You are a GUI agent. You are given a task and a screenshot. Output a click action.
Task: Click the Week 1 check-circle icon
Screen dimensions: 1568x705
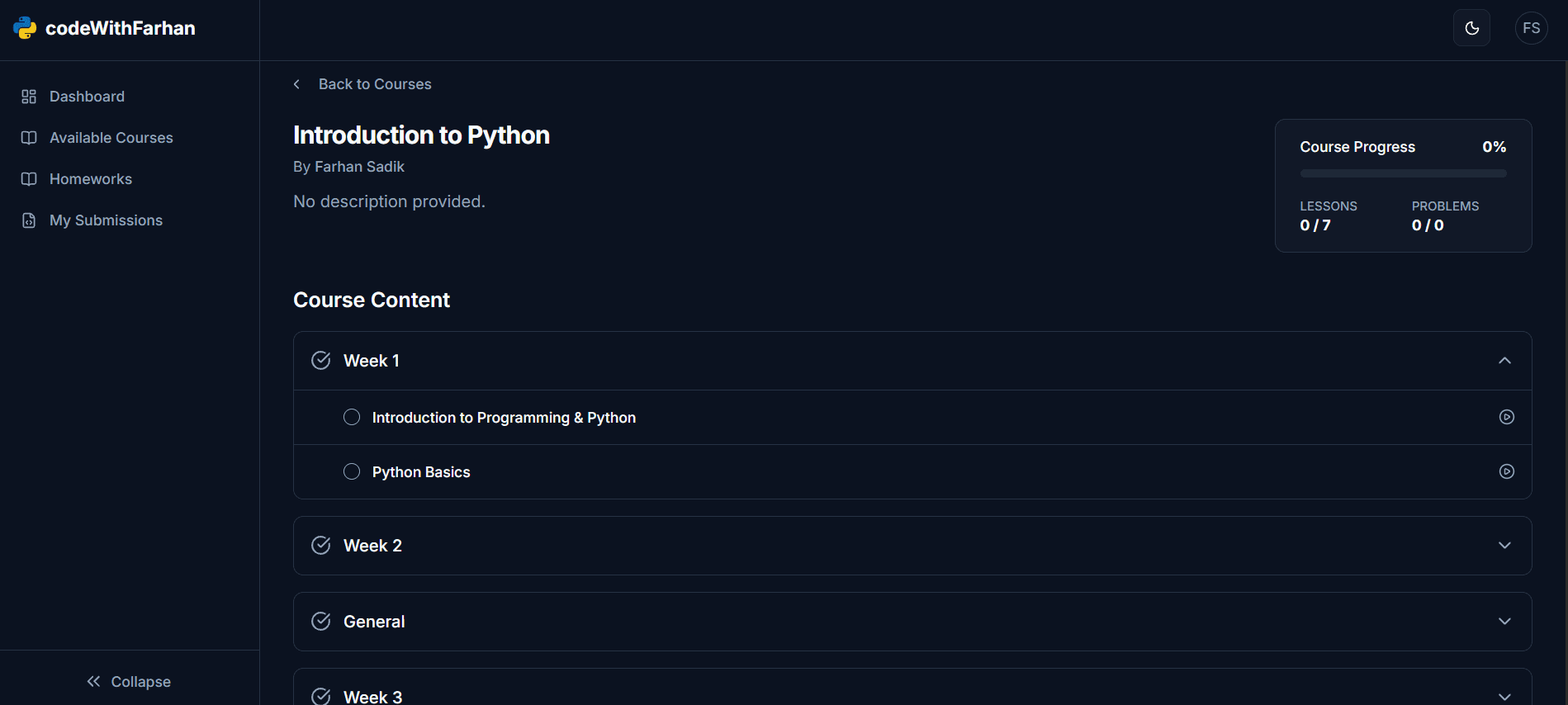321,361
